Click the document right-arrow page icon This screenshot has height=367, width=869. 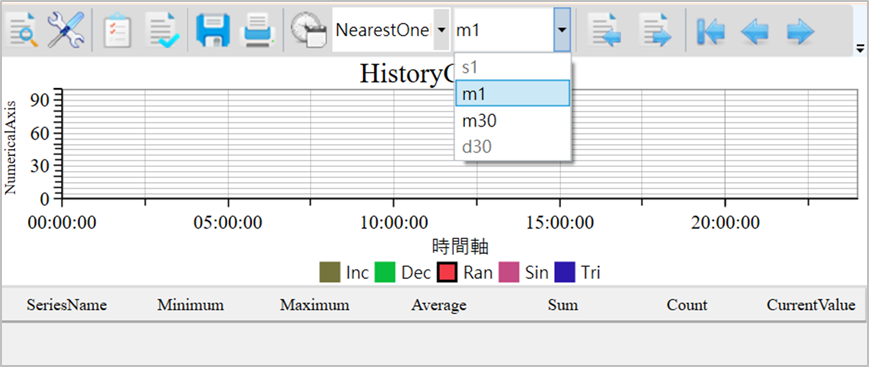tap(655, 30)
